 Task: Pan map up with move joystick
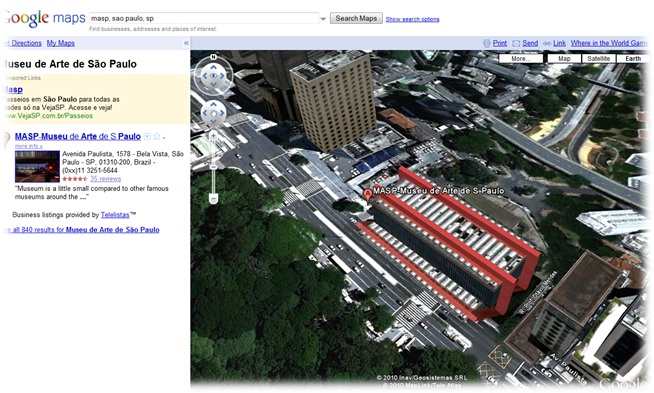click(213, 104)
